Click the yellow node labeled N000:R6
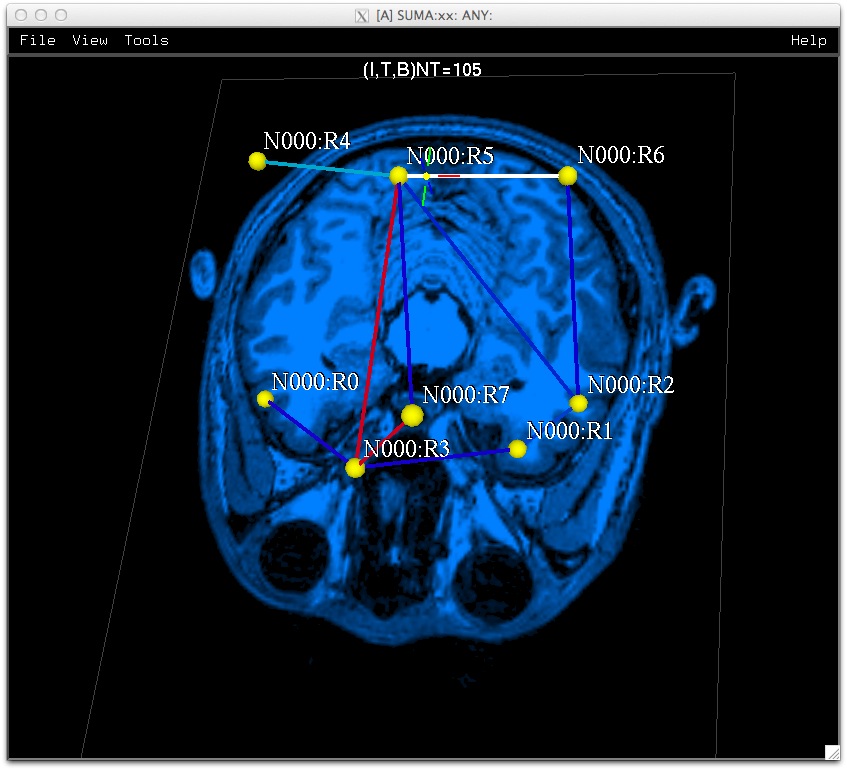847x770 pixels. tap(568, 176)
